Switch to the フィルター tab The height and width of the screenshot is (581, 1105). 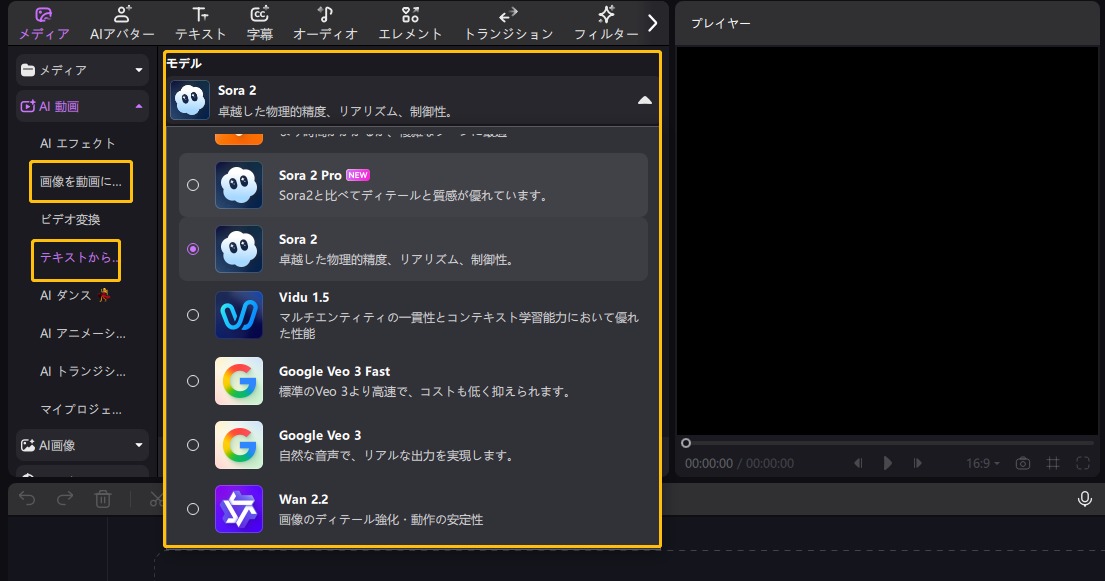tap(606, 22)
